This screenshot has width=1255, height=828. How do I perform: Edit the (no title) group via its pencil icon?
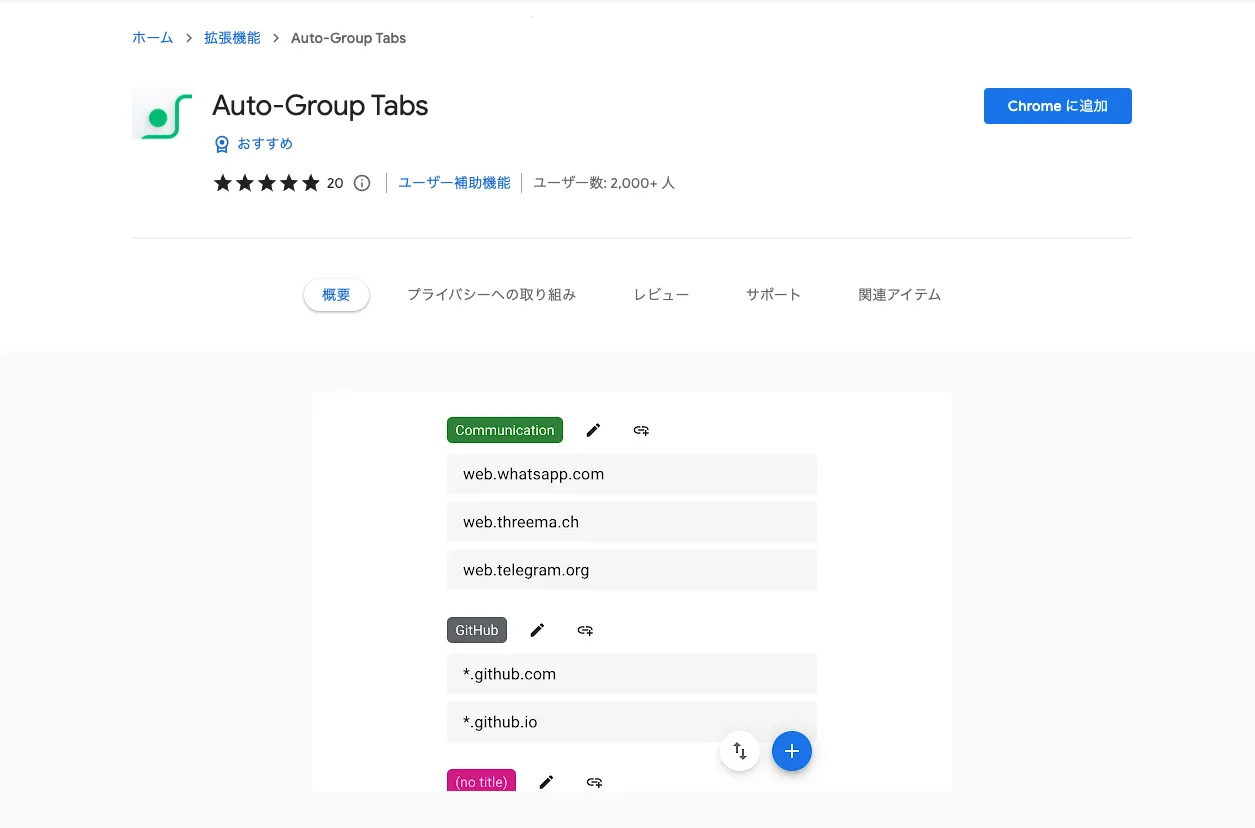click(547, 781)
